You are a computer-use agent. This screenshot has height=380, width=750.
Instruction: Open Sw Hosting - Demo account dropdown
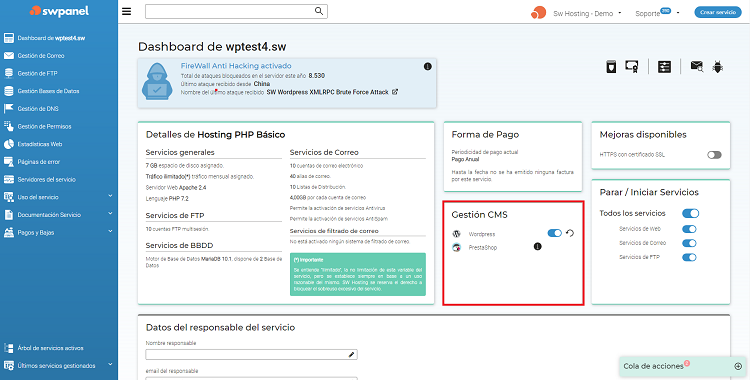[x=587, y=13]
